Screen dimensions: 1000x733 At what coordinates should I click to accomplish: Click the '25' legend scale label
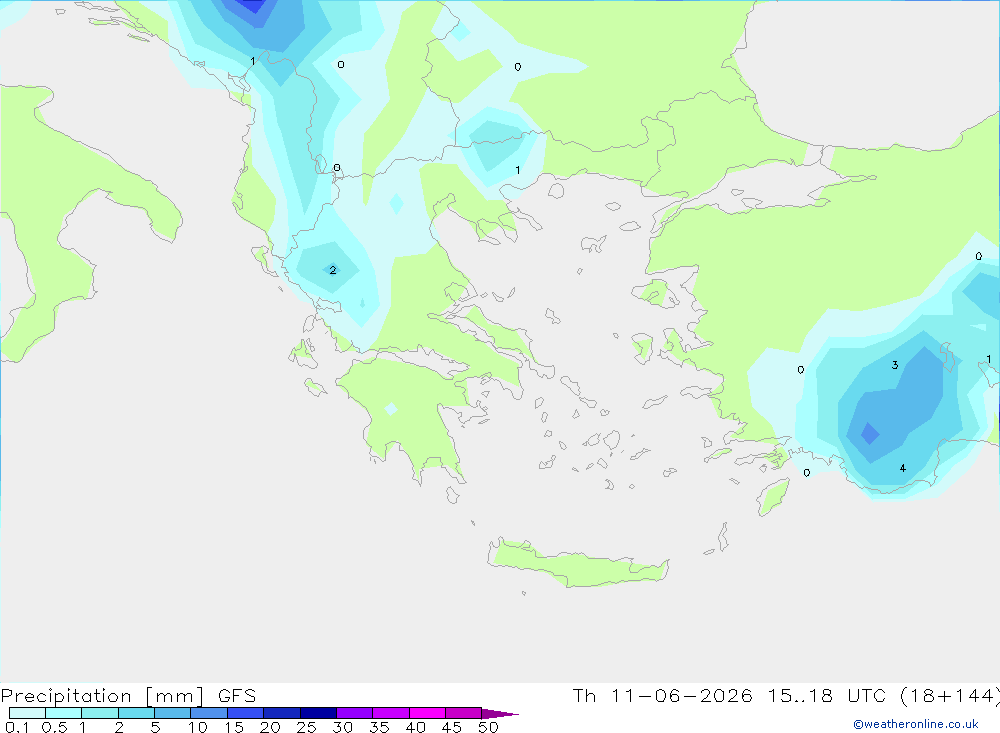click(x=307, y=727)
